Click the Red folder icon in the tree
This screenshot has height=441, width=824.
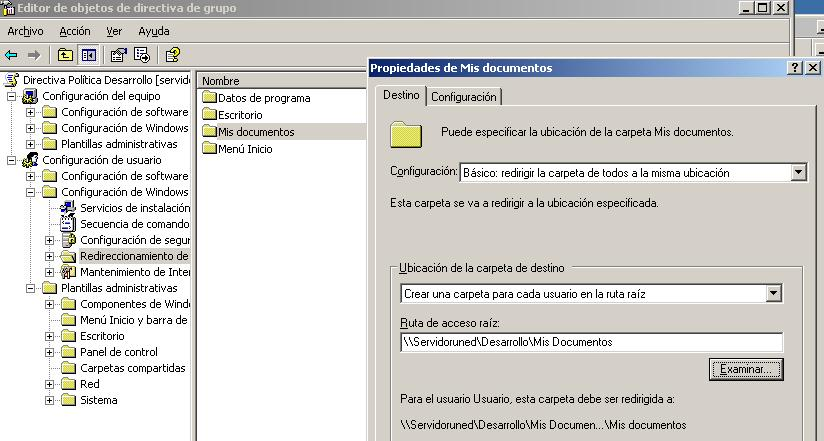(68, 384)
